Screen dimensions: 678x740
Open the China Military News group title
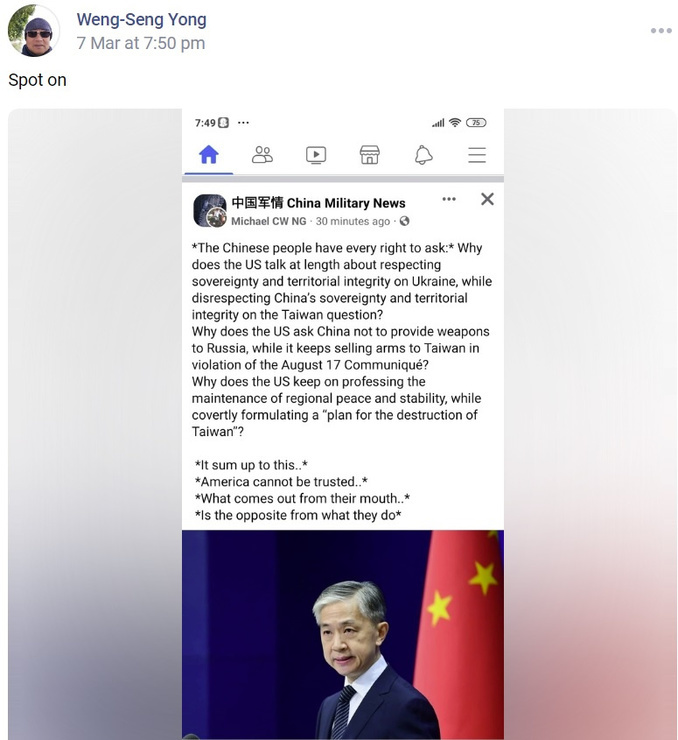(x=318, y=203)
